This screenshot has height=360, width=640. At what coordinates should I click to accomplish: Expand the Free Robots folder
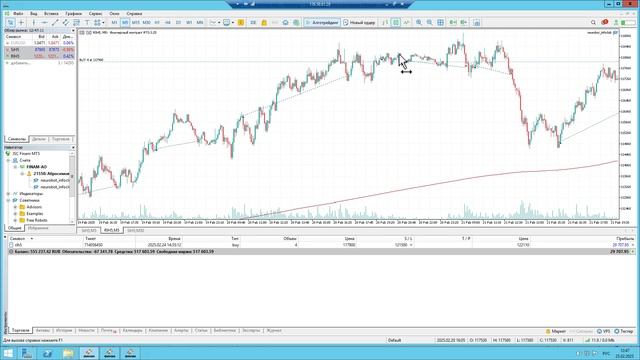point(16,220)
